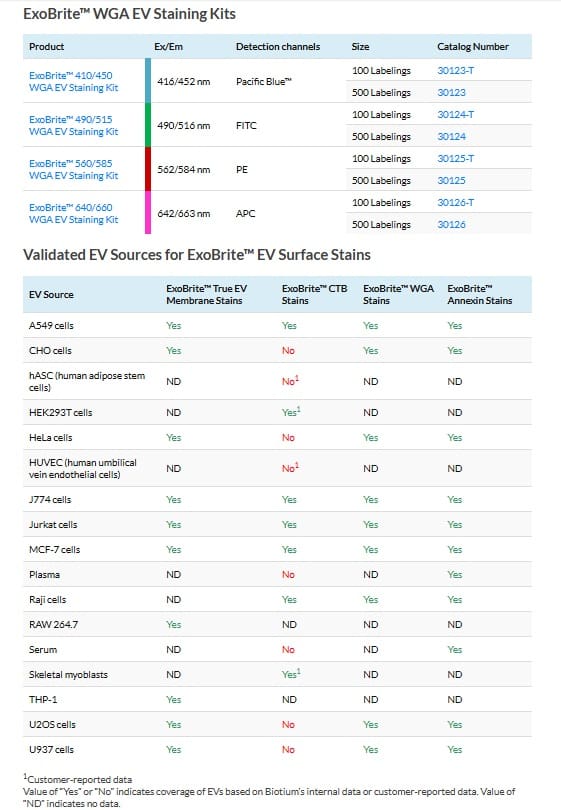Click catalog number 30126-T

tap(456, 202)
